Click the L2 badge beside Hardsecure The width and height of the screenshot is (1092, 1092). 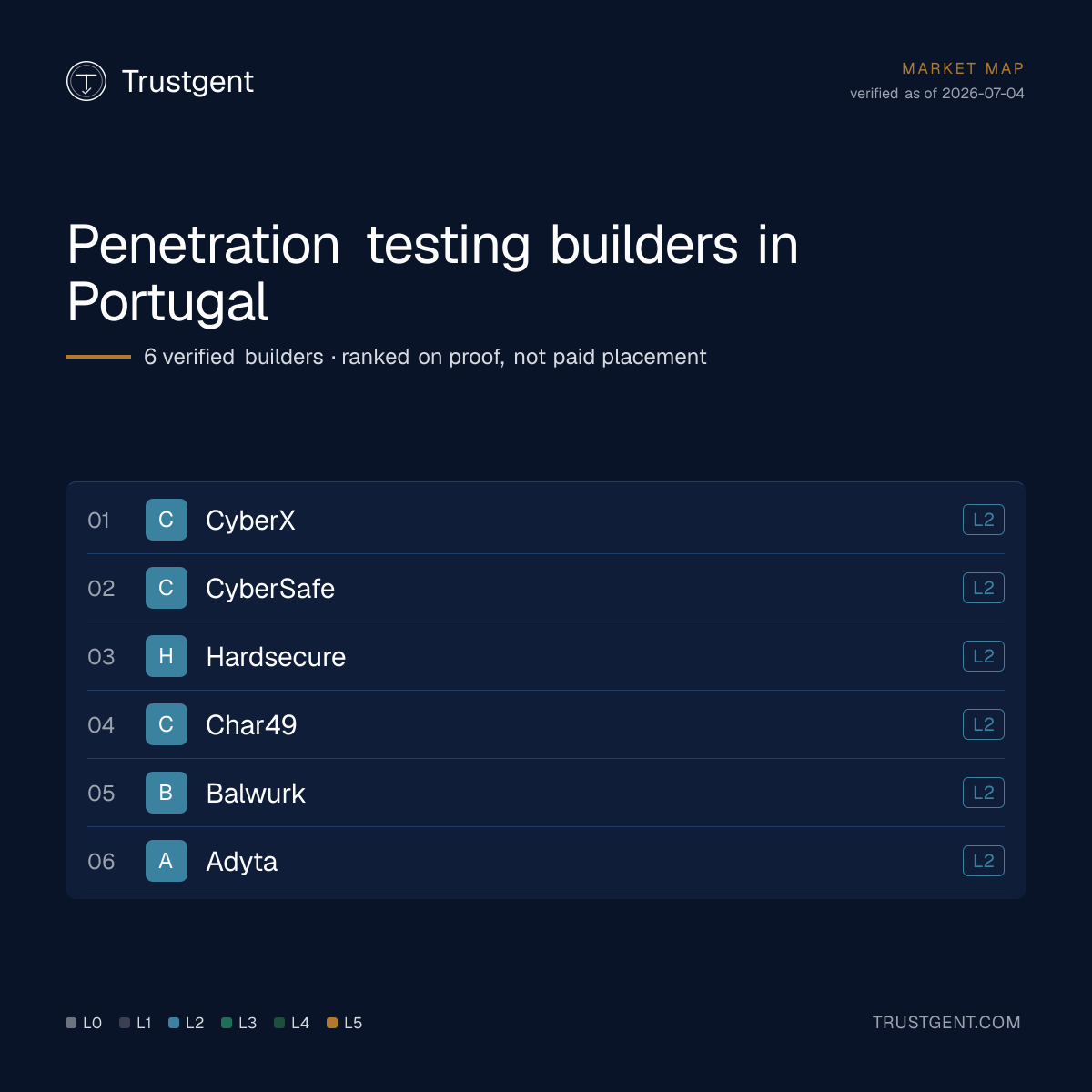click(984, 656)
